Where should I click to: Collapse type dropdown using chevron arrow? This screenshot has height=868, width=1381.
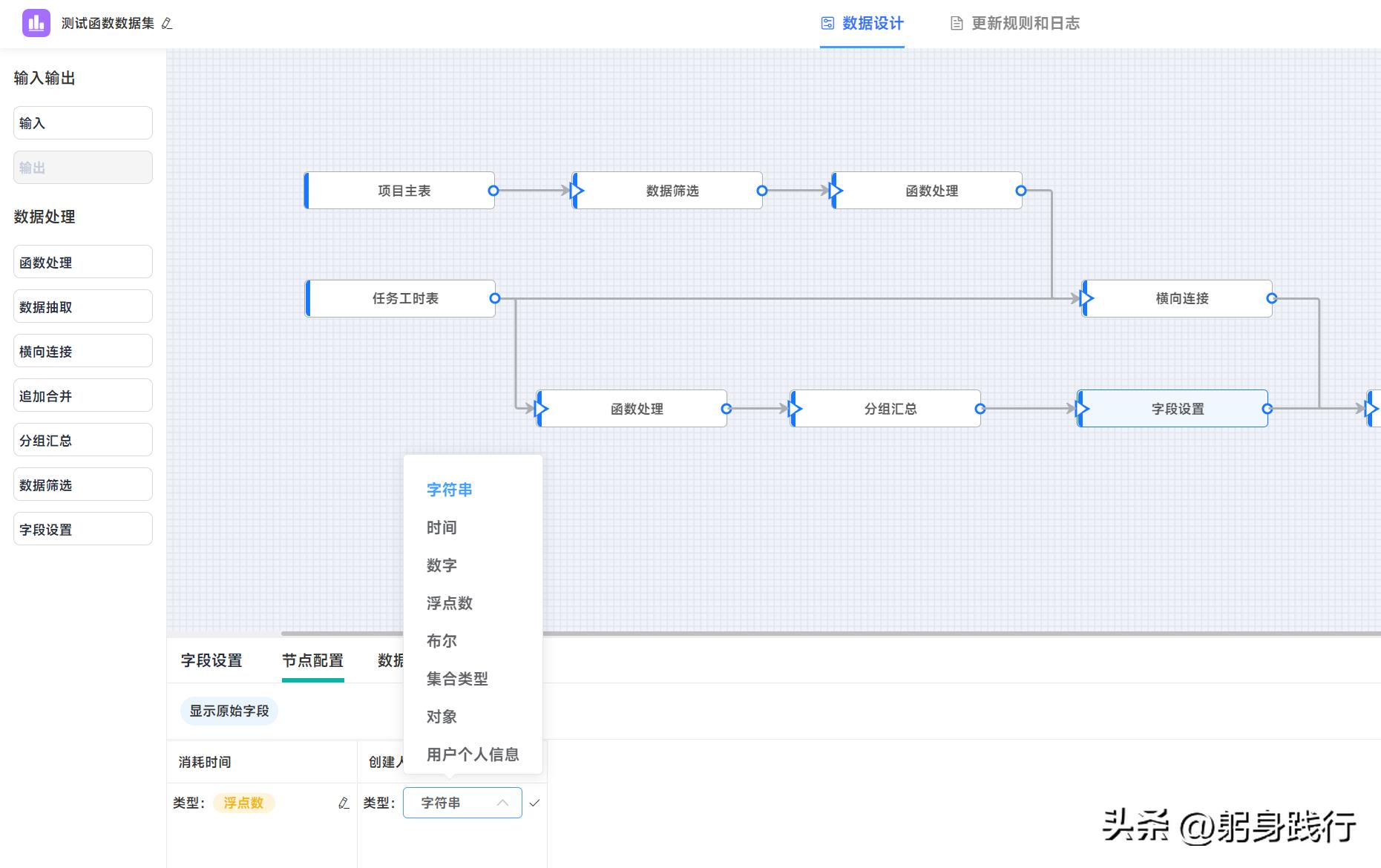[x=502, y=803]
